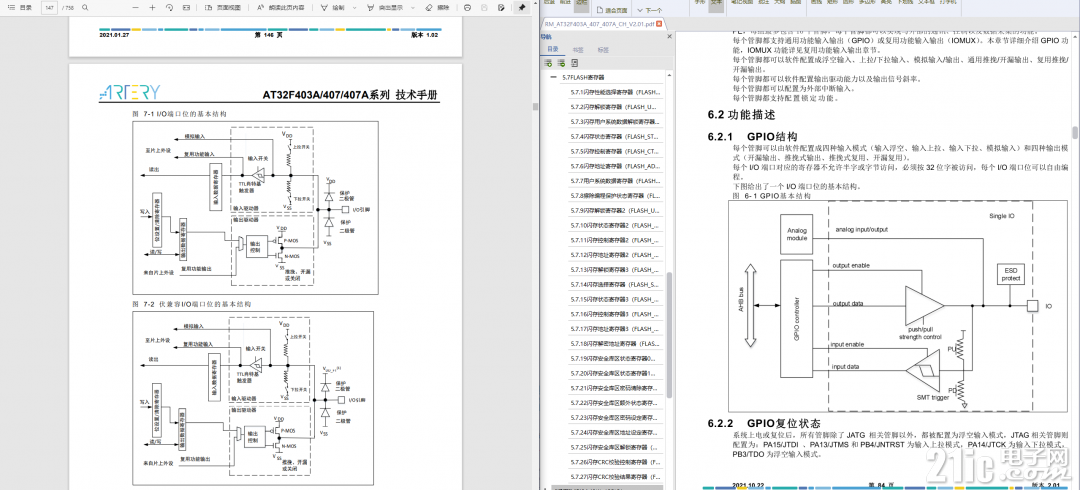Open the search magnifier in left viewer
This screenshot has width=1080, height=490.
[x=85, y=8]
